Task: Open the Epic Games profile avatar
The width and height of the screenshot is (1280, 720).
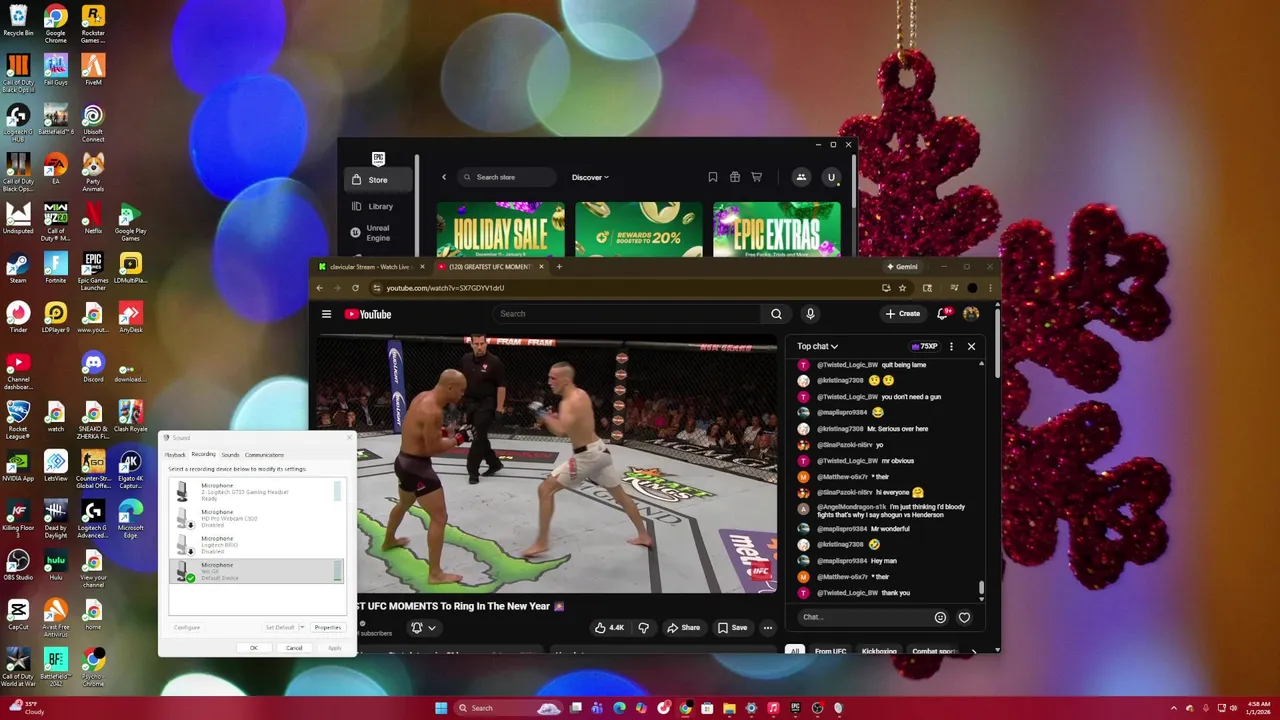Action: [x=830, y=177]
